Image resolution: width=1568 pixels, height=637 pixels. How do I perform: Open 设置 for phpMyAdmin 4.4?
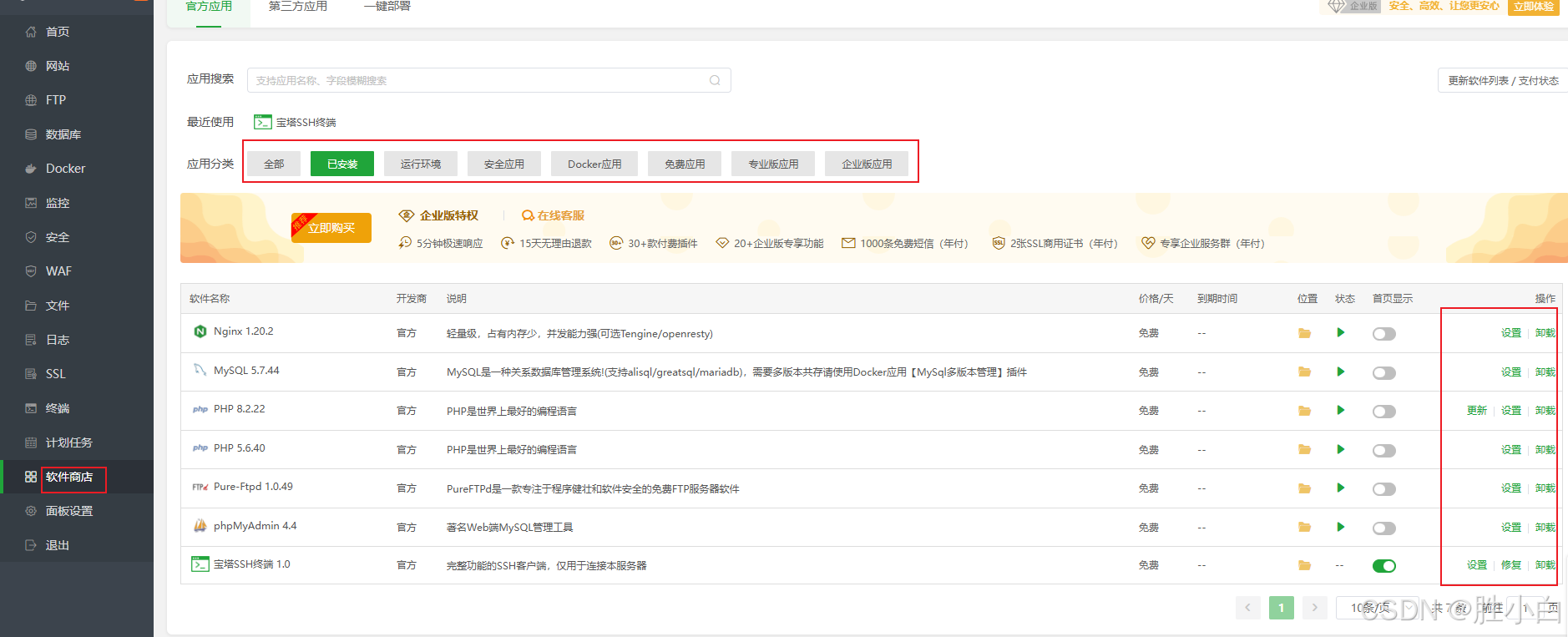click(x=1511, y=527)
